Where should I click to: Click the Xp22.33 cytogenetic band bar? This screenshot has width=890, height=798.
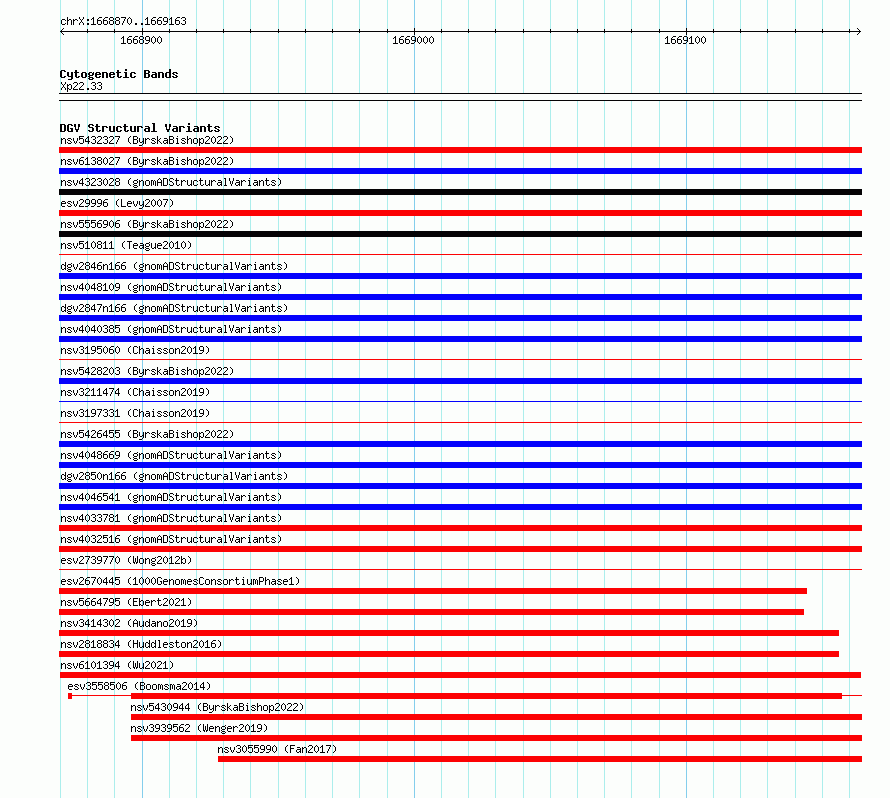pos(460,97)
